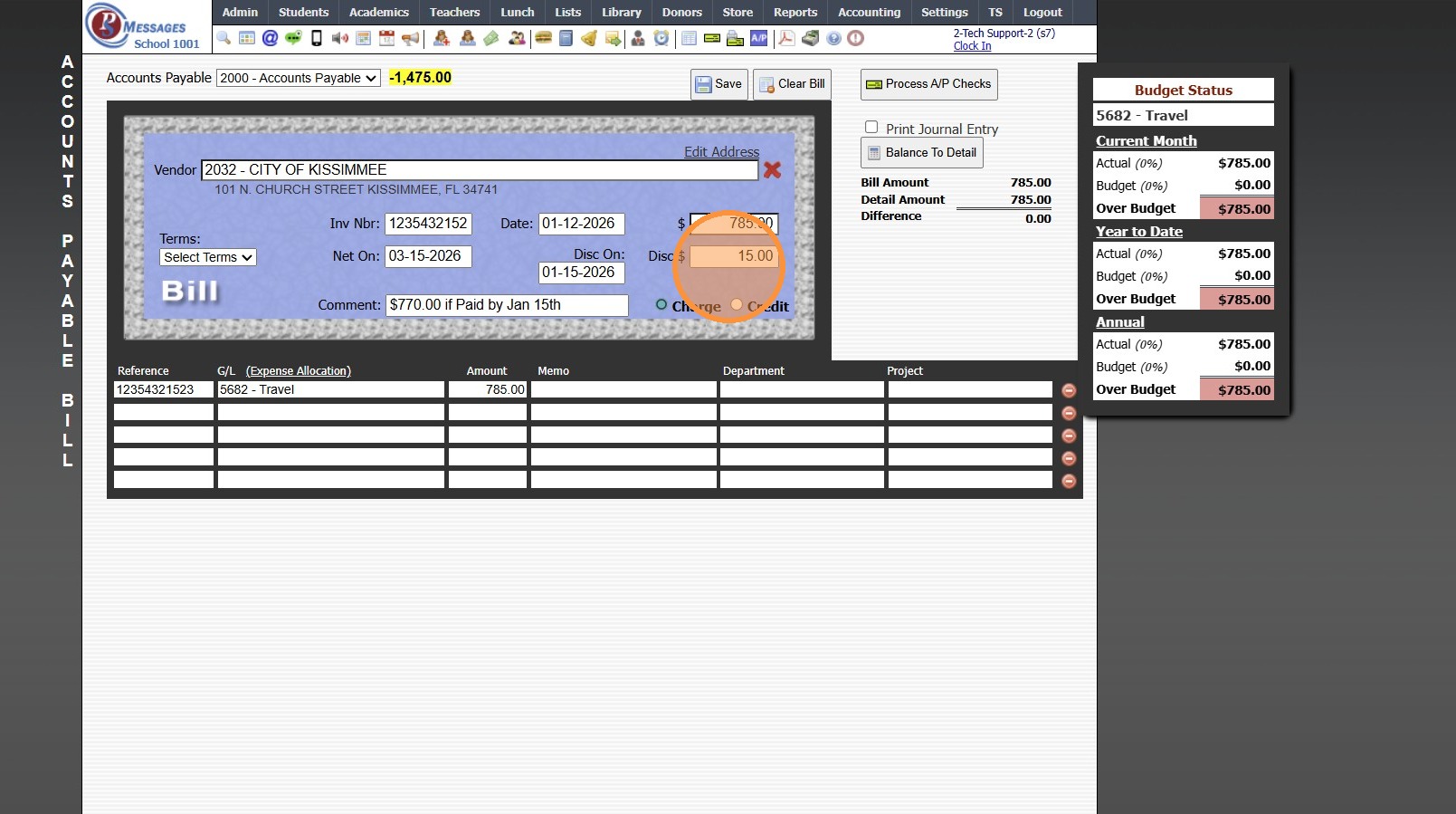Click the magnifying glass search icon

pyautogui.click(x=224, y=38)
